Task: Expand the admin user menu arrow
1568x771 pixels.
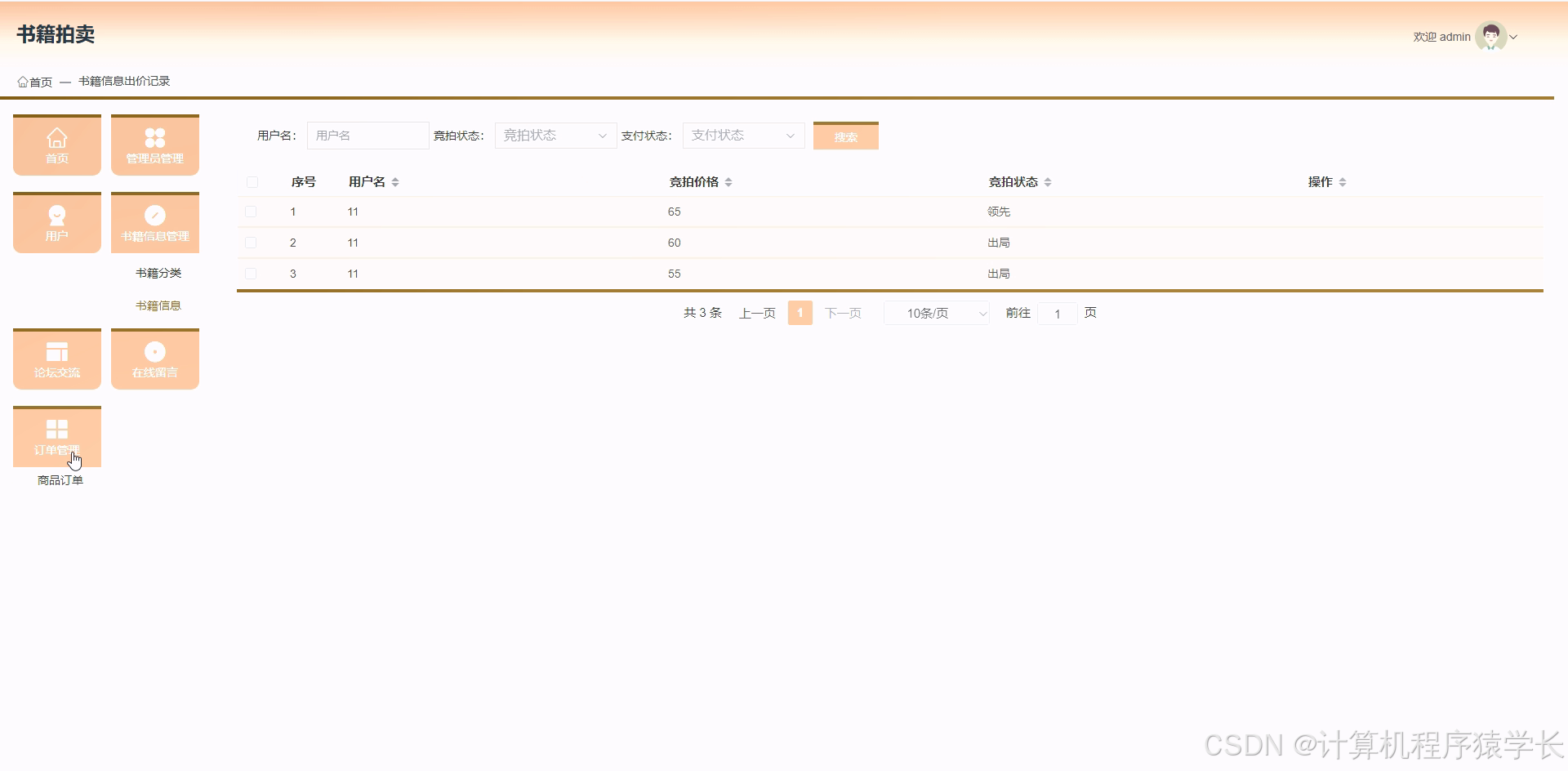Action: (x=1513, y=37)
